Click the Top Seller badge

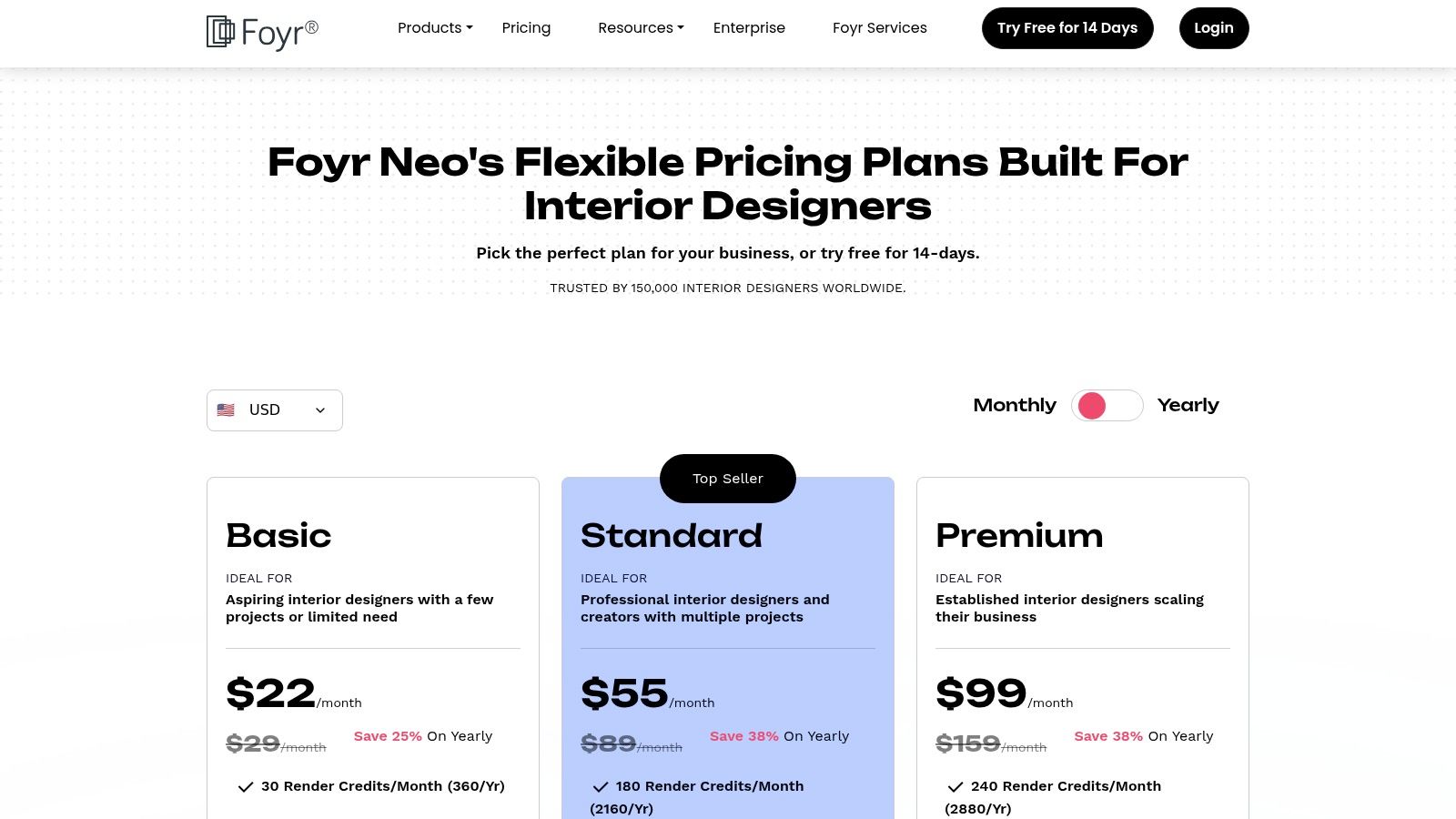pos(728,479)
